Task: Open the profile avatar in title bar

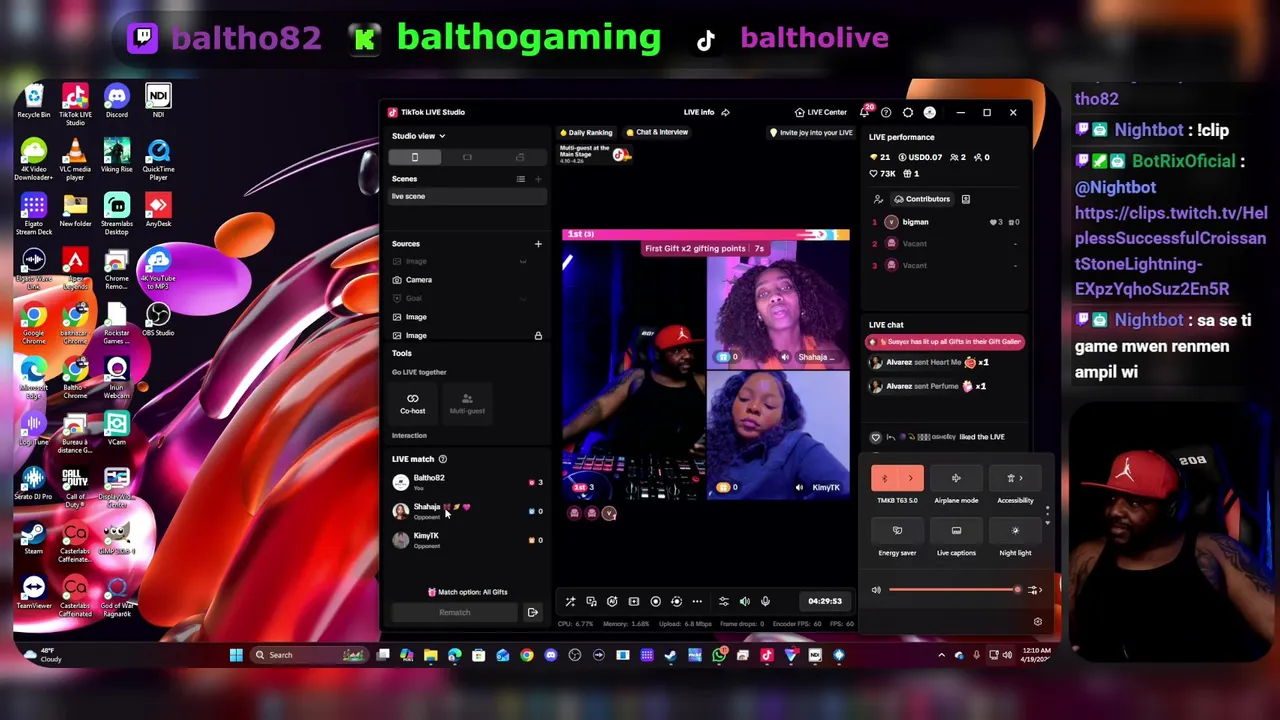Action: [930, 112]
